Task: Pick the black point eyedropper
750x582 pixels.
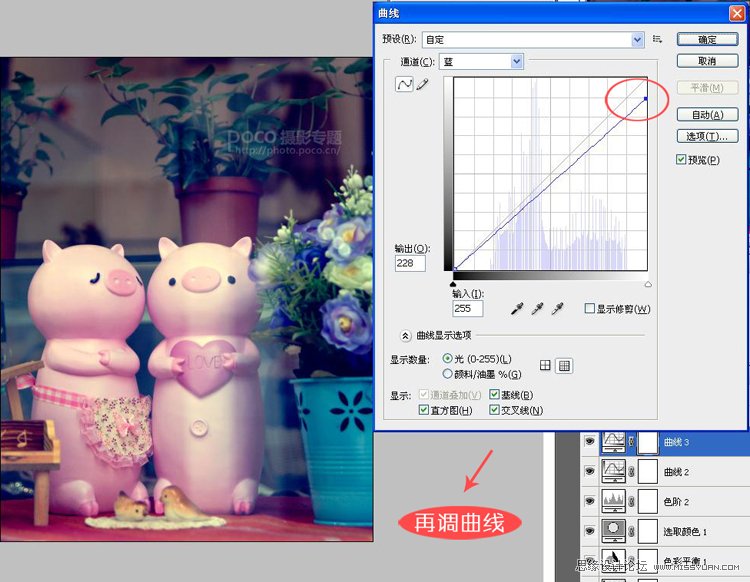Action: [517, 309]
